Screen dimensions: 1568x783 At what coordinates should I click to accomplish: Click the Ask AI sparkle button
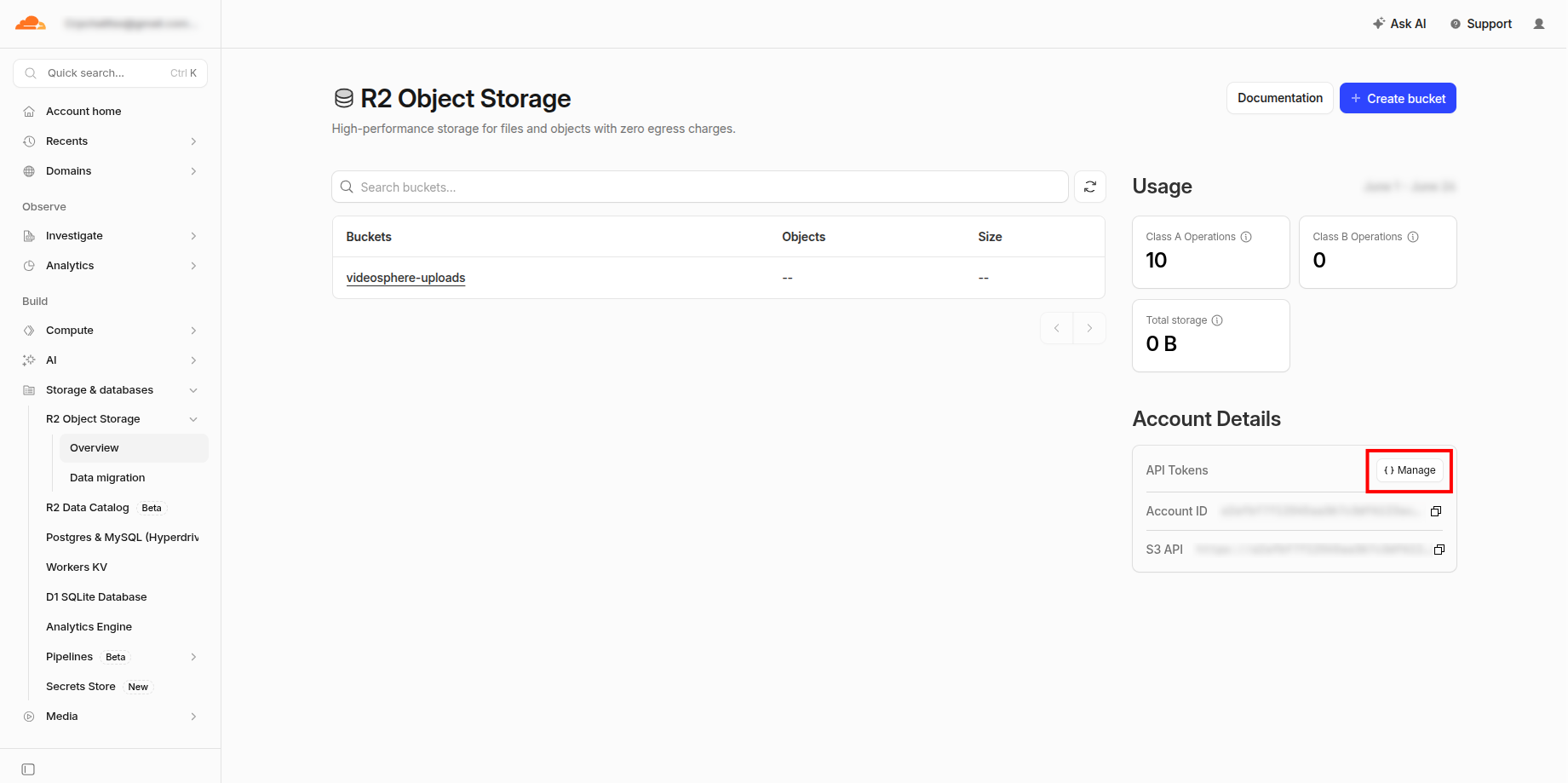point(1399,24)
